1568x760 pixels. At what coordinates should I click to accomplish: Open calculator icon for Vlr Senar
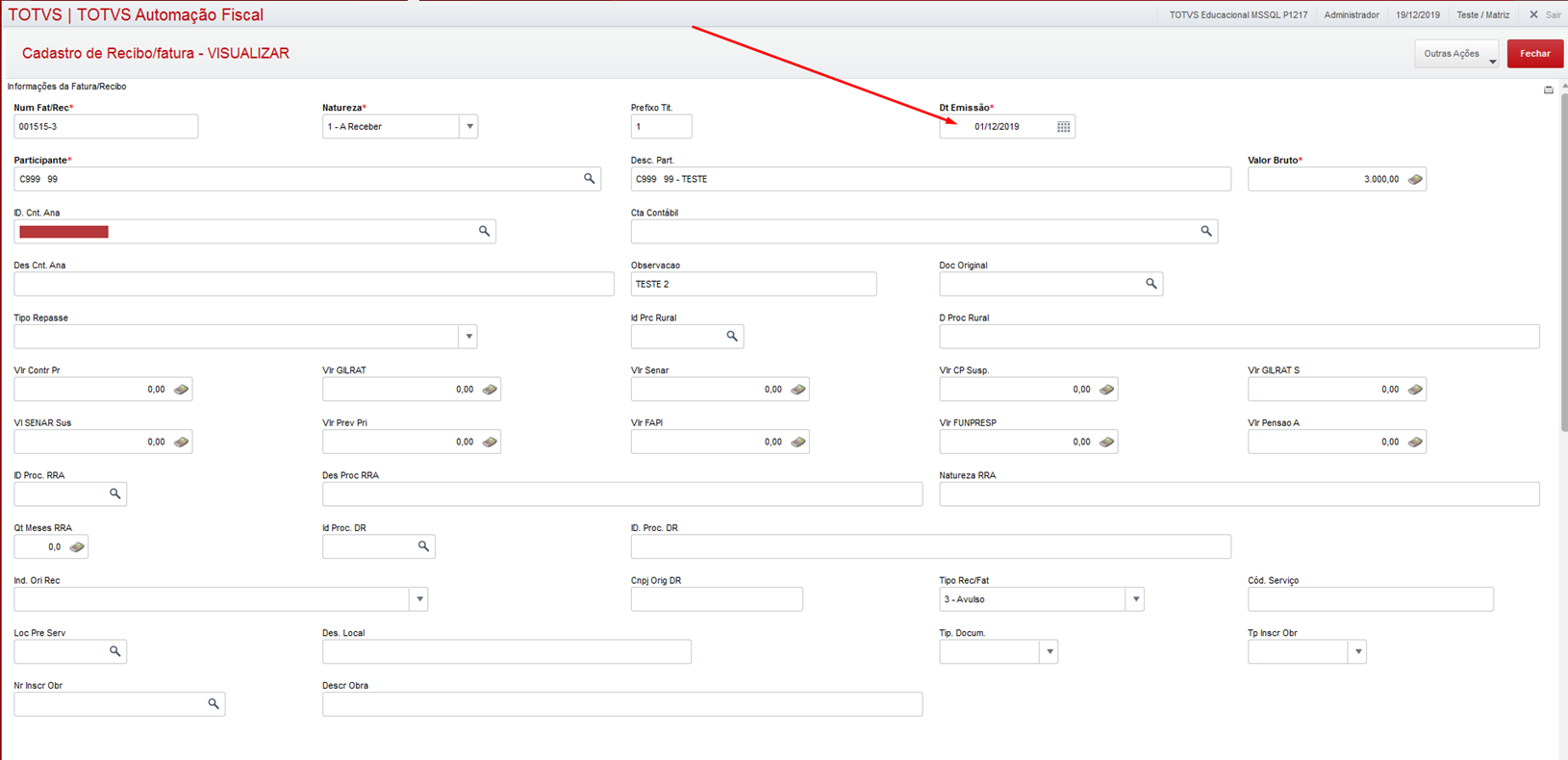[798, 390]
